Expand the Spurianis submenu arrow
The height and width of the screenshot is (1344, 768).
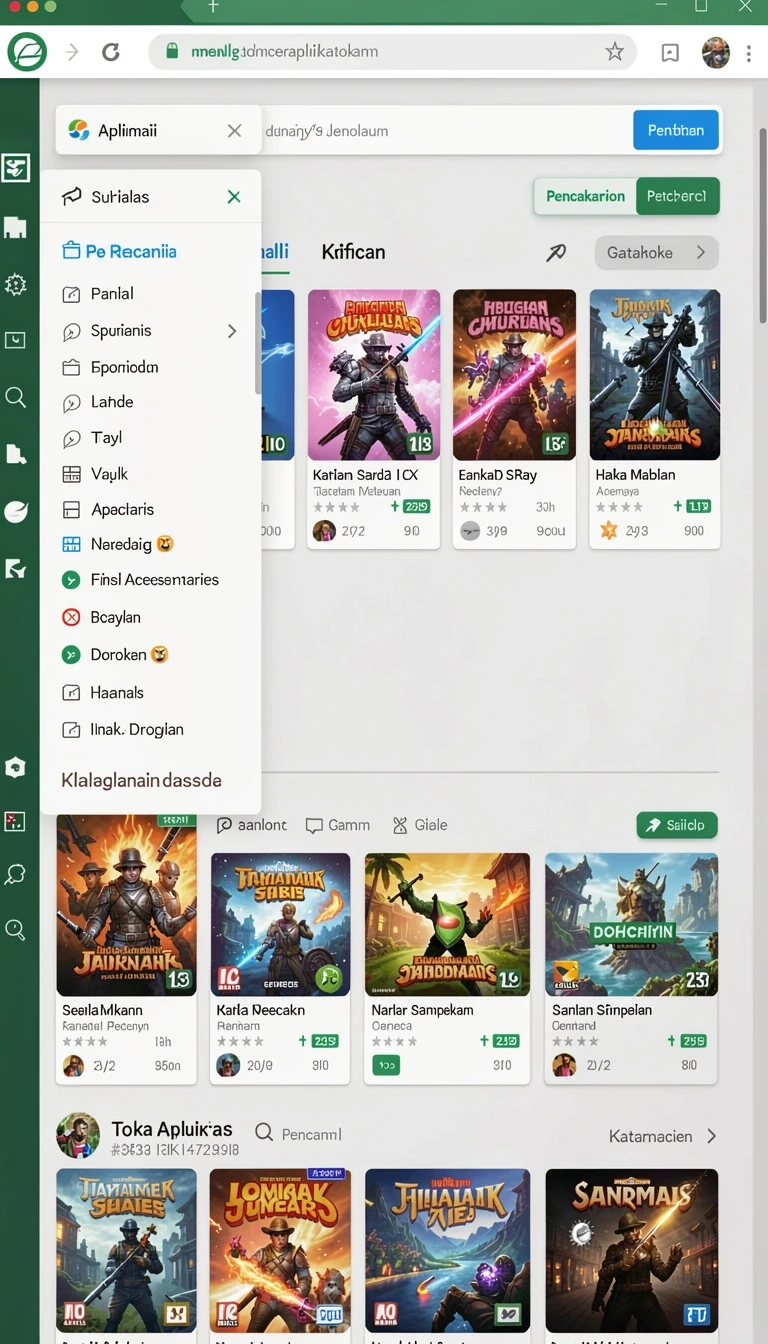[232, 331]
